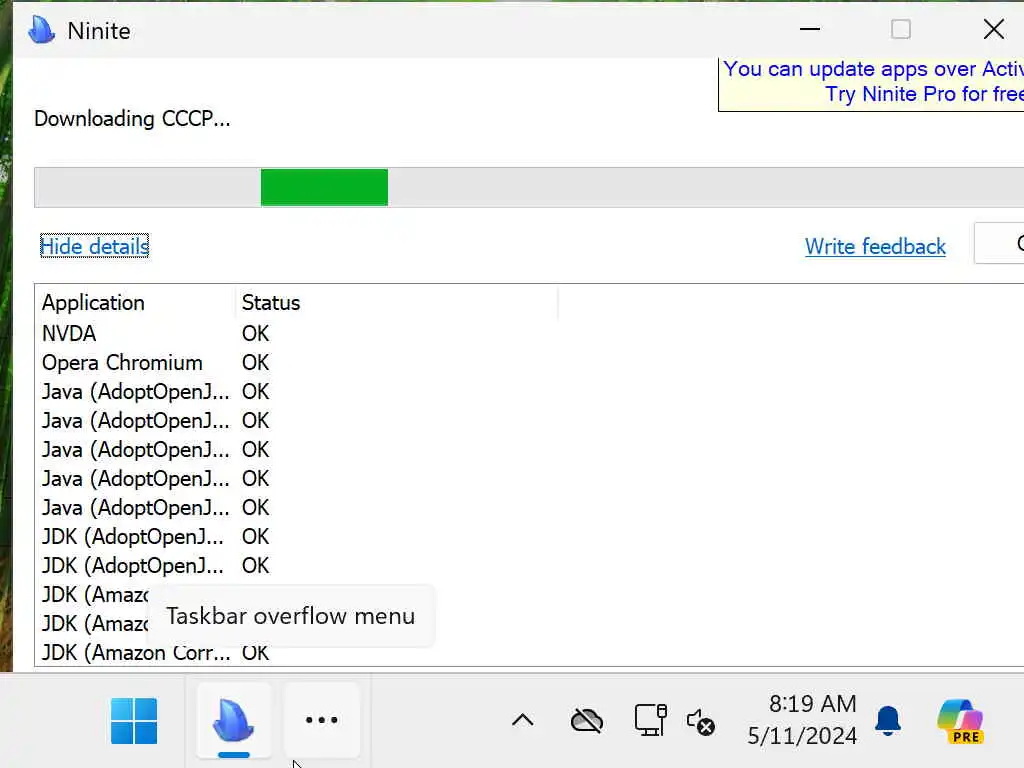This screenshot has height=768, width=1024.
Task: Open the notification bell icon
Action: coord(888,721)
